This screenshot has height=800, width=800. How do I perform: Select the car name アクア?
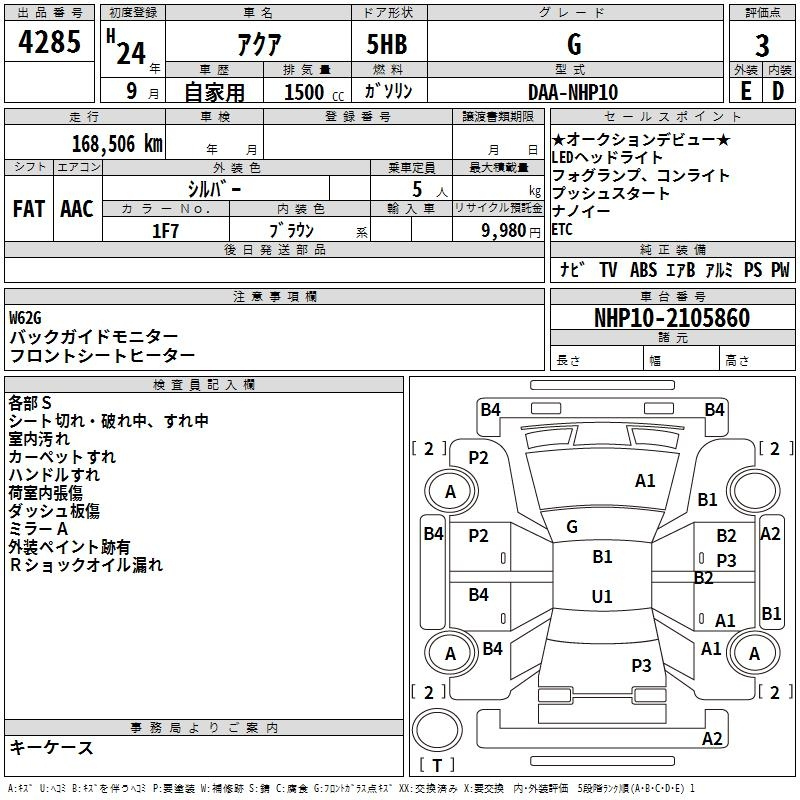click(259, 44)
